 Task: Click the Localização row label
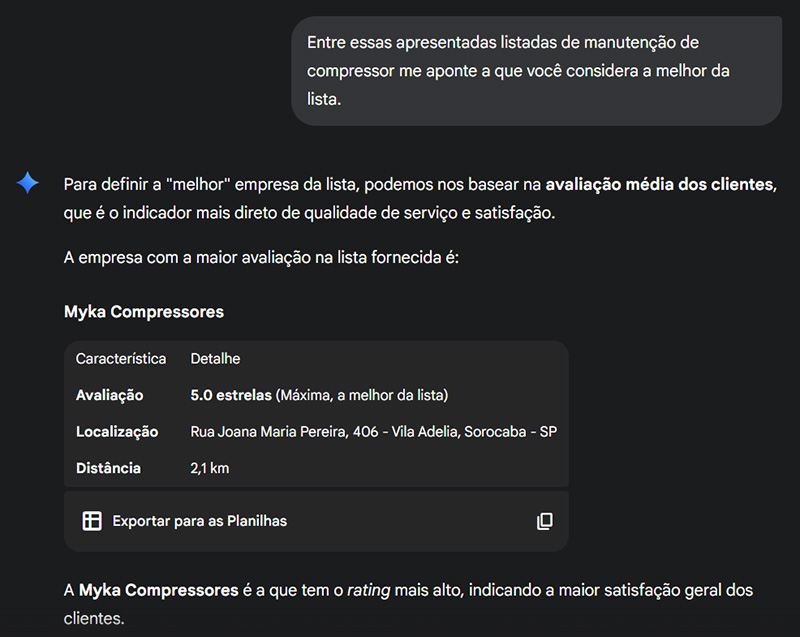pos(117,432)
